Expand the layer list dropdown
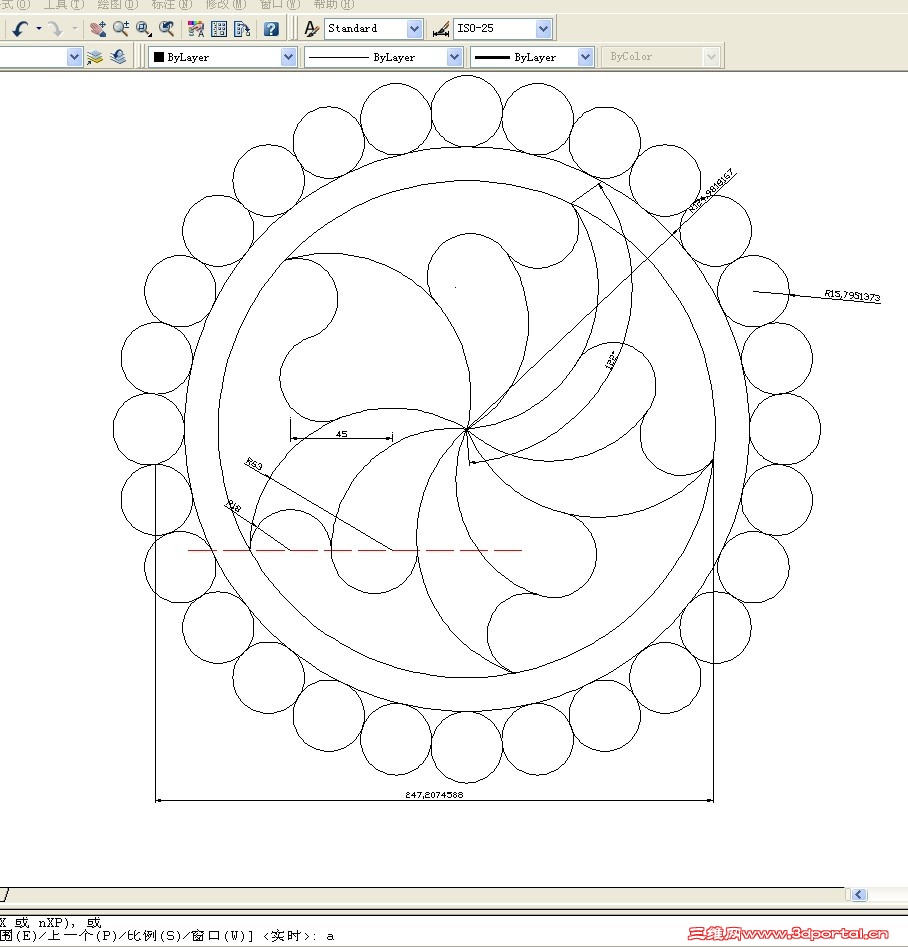The width and height of the screenshot is (908, 947). pos(74,57)
